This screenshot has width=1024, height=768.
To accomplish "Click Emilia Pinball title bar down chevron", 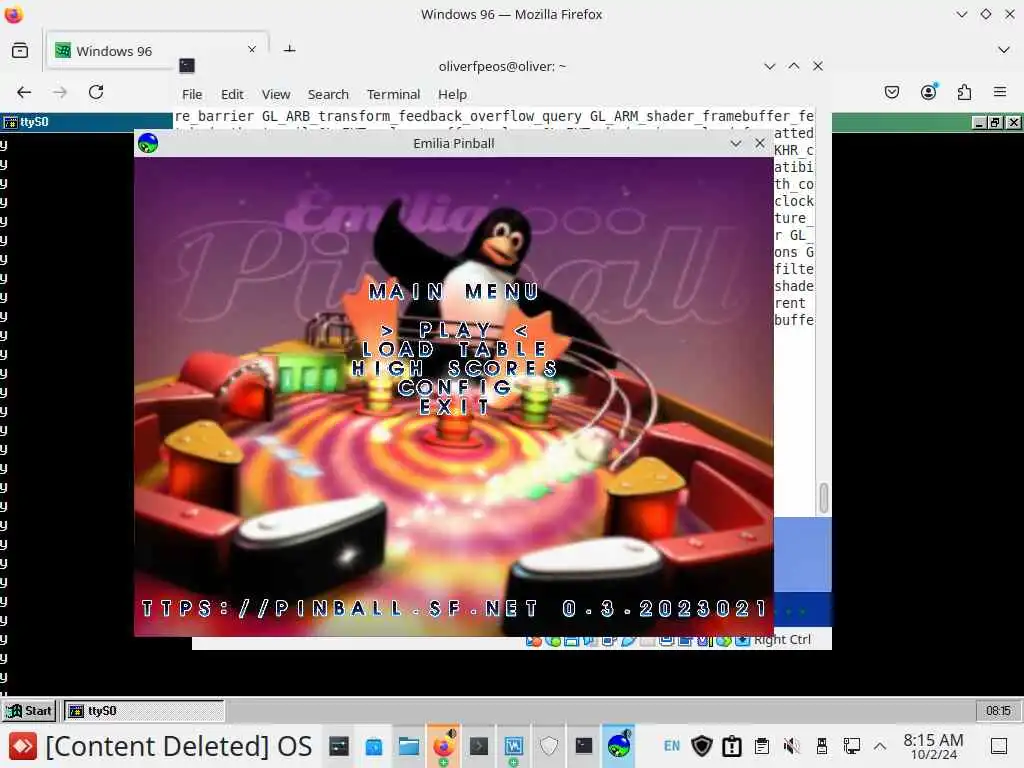I will [736, 143].
